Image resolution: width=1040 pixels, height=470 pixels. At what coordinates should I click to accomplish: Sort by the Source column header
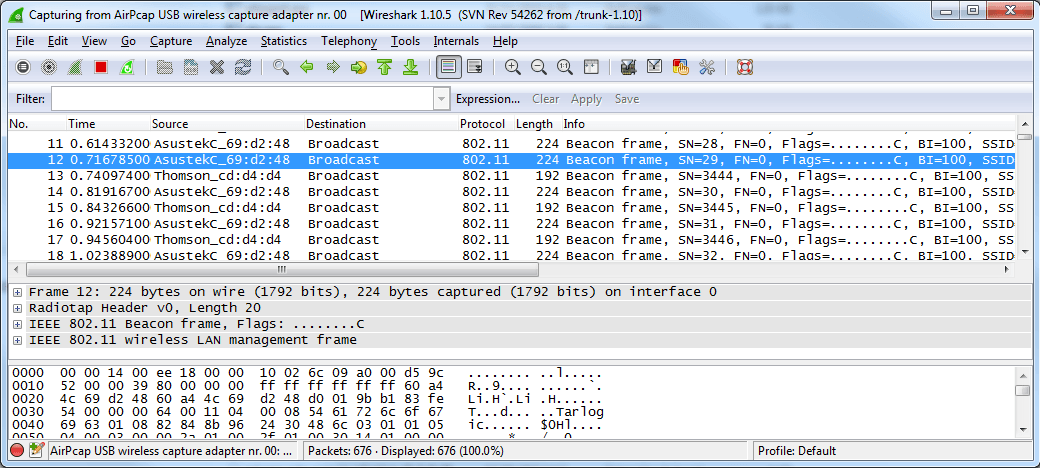(x=227, y=124)
